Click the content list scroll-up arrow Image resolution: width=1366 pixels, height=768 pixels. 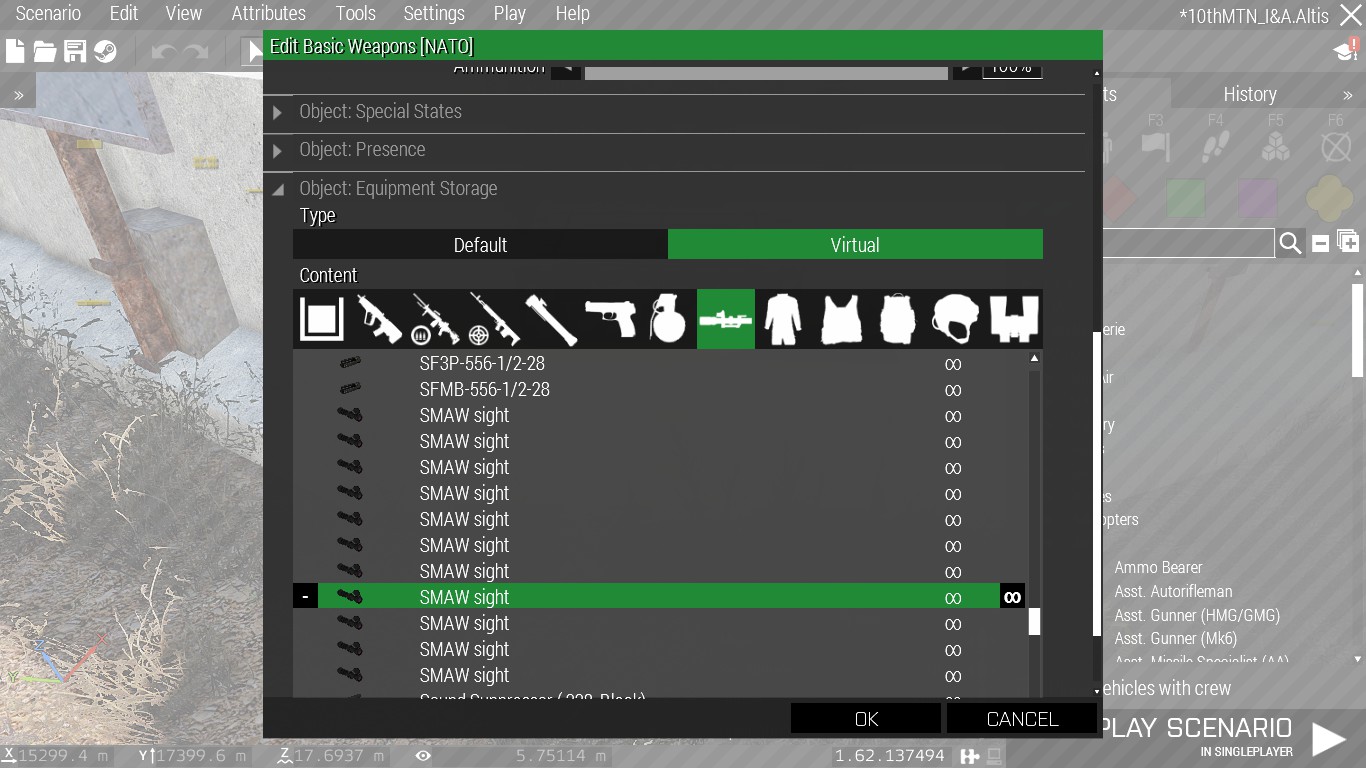1034,358
